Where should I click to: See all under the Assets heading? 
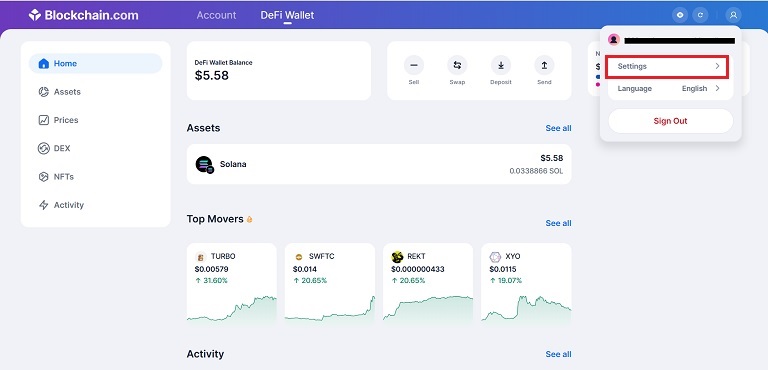point(558,128)
